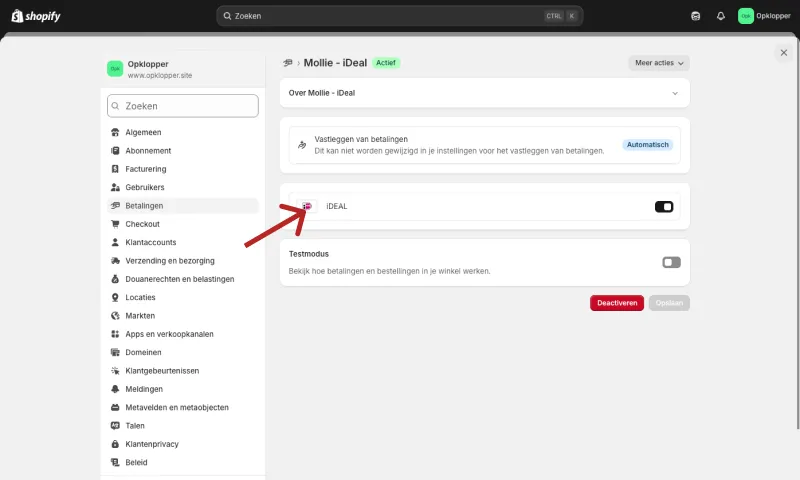The image size is (800, 480).
Task: Click the Betalingen payments icon in sidebar
Action: [115, 206]
